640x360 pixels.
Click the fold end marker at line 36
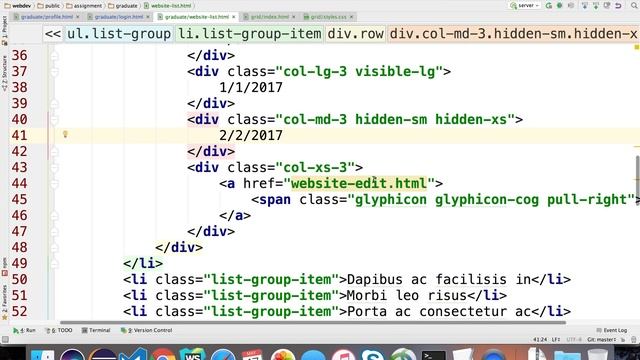(54, 56)
